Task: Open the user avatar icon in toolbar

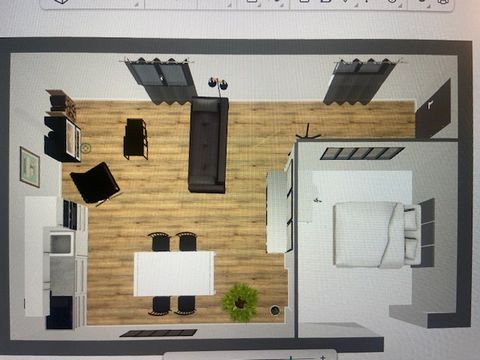Action: point(443,1)
